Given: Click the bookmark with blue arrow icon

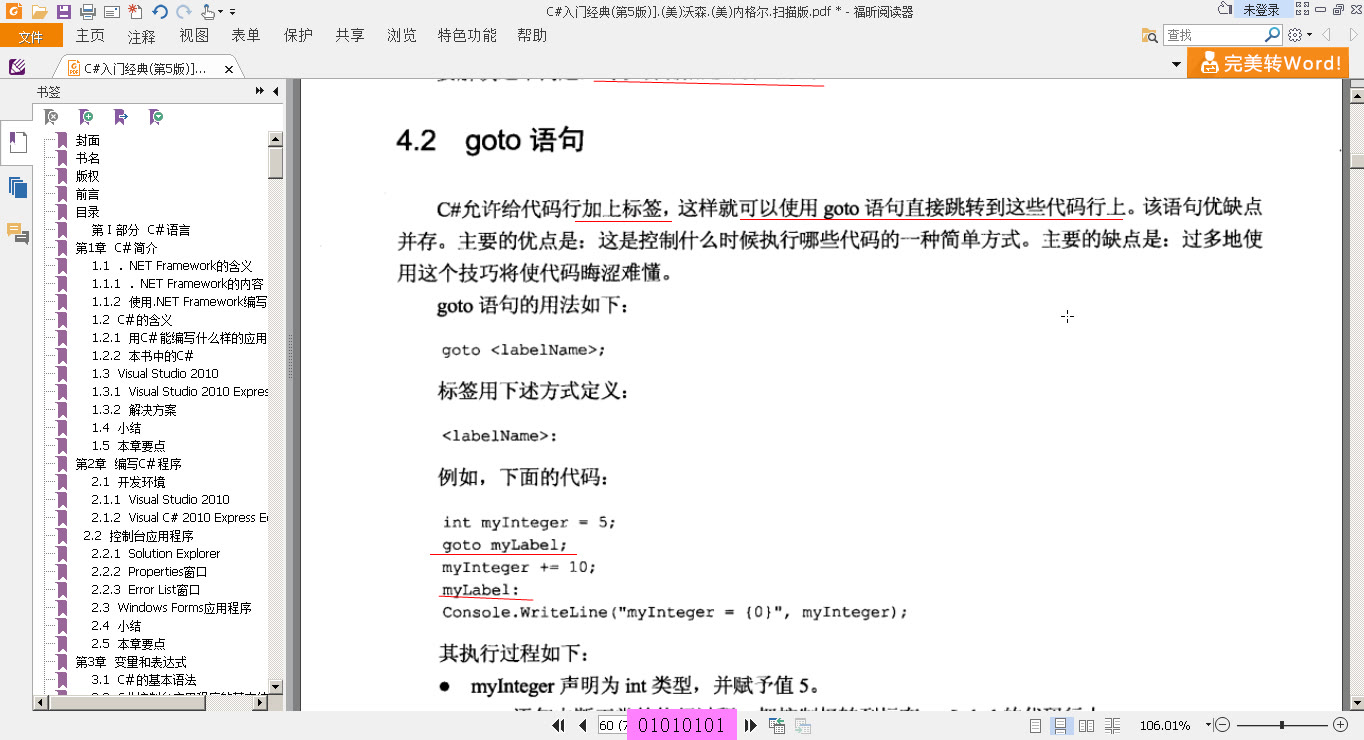Looking at the screenshot, I should (x=121, y=117).
